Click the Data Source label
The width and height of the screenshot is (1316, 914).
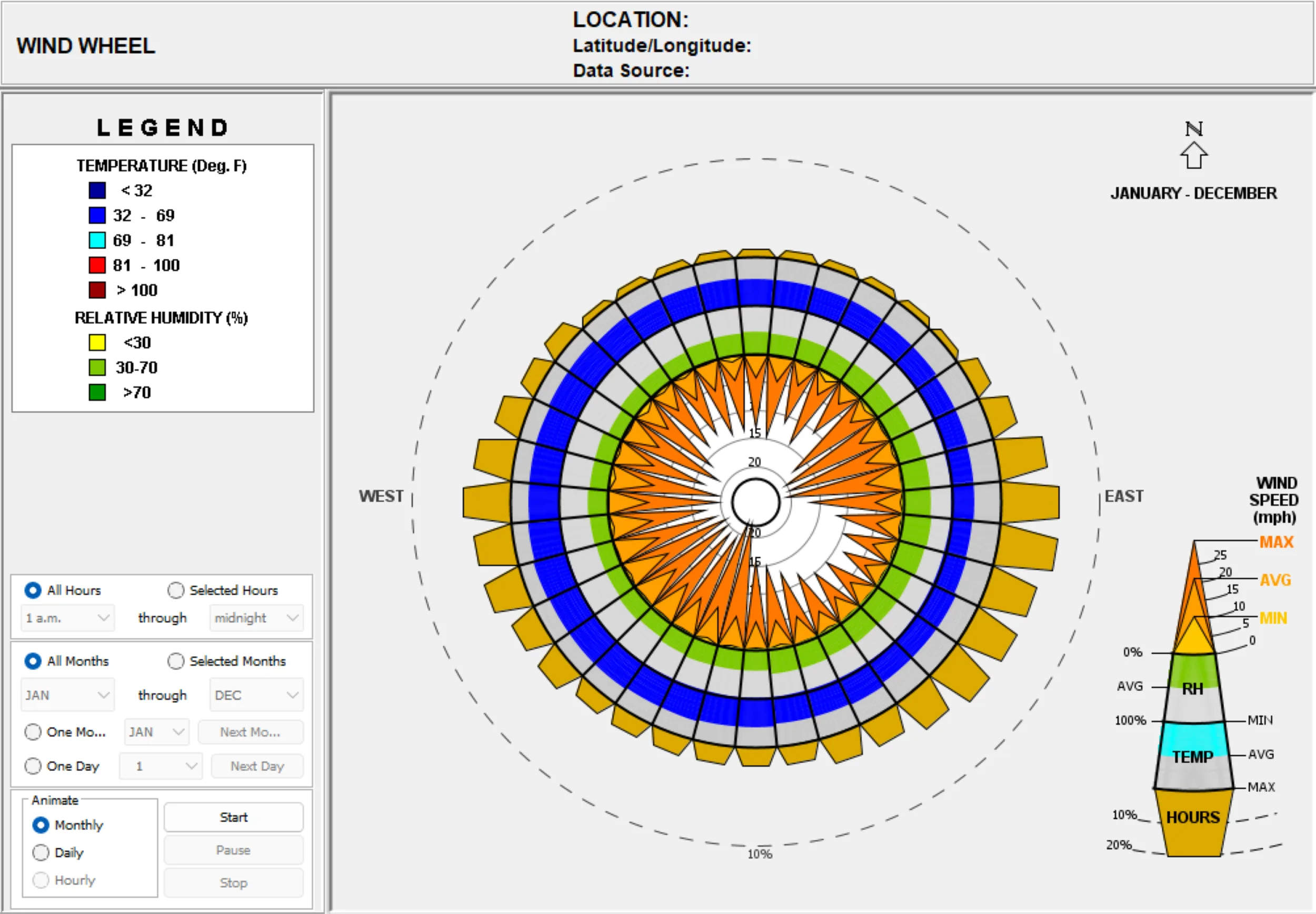tap(631, 71)
